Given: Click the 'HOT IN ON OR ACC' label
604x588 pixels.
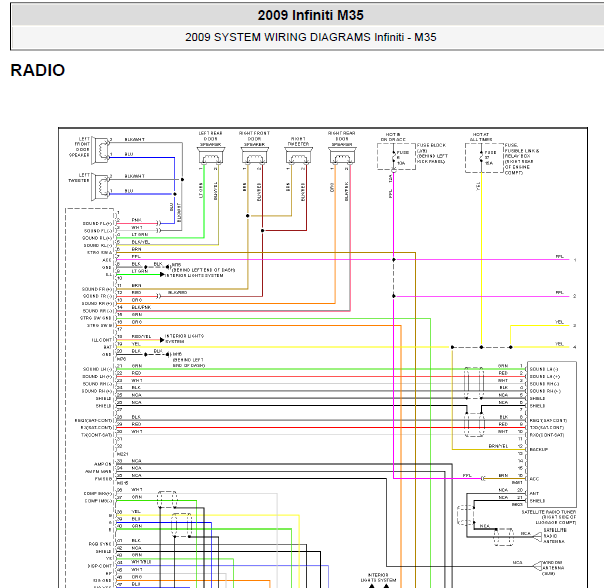Looking at the screenshot, I should coord(393,137).
